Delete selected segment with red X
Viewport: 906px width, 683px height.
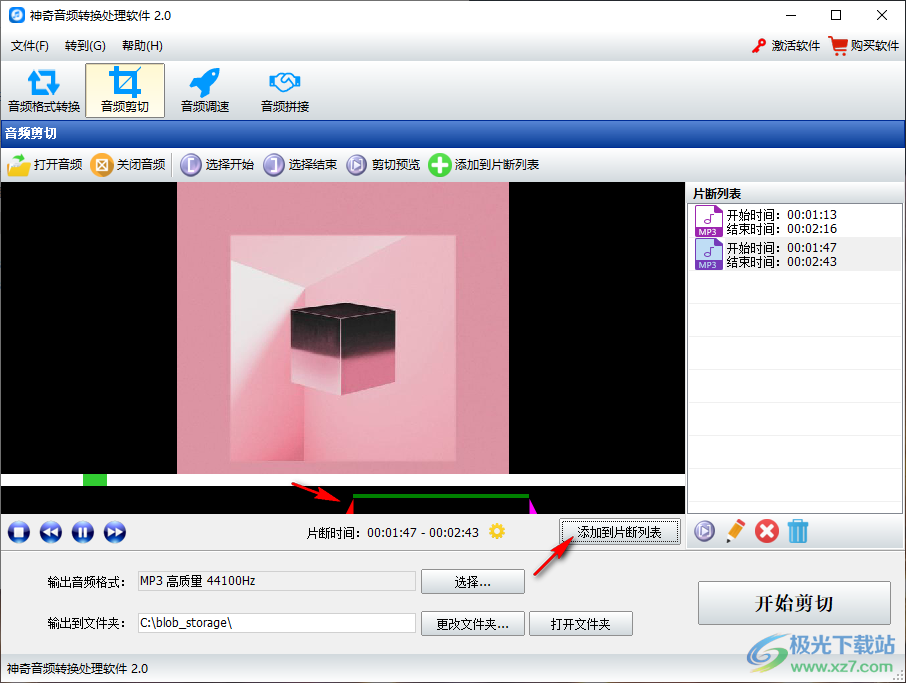tap(767, 531)
